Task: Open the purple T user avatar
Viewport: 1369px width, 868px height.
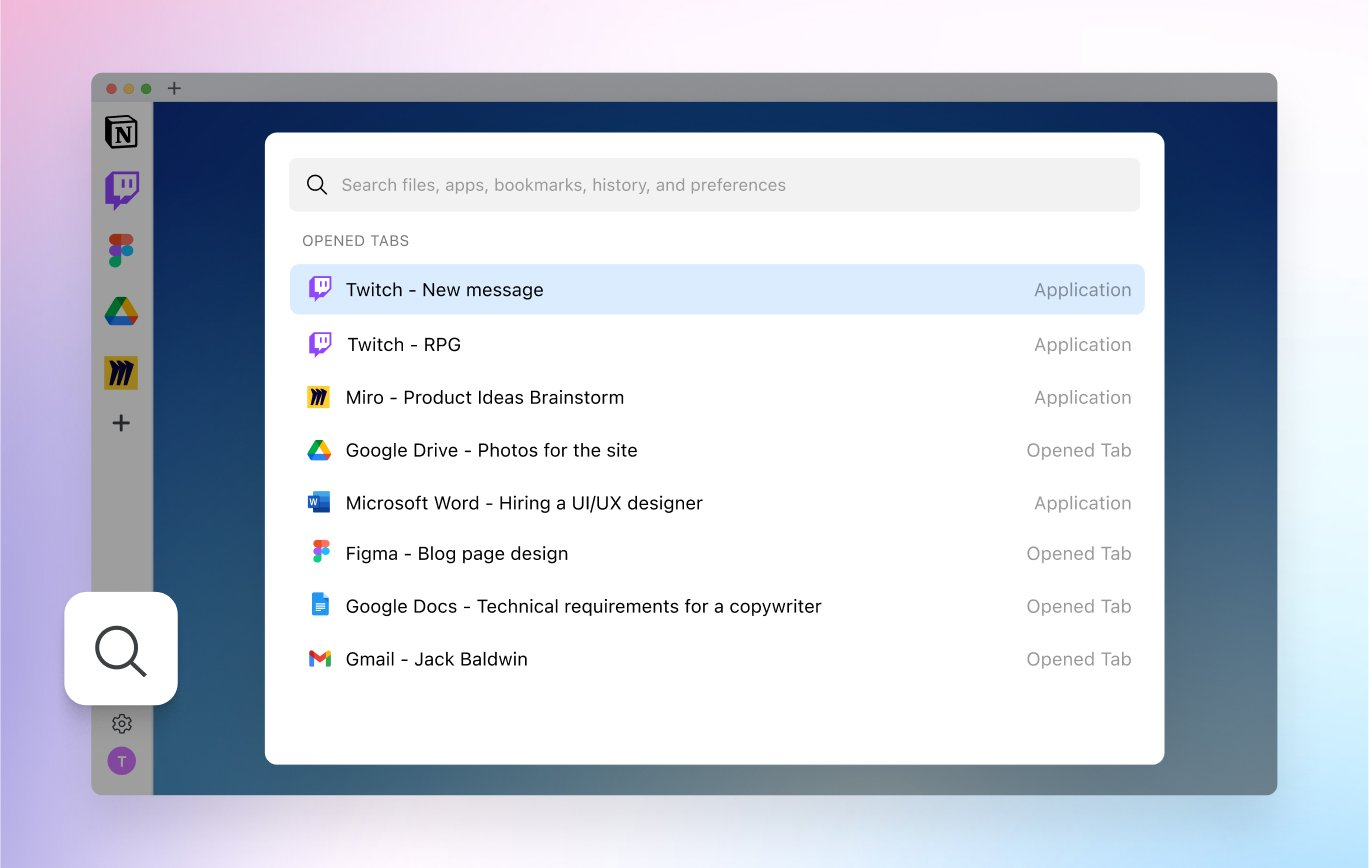Action: click(122, 761)
